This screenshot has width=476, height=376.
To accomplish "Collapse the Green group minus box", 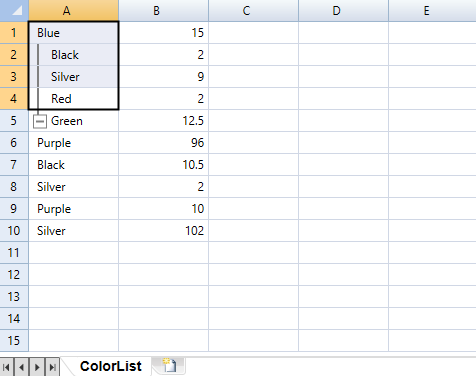I will tap(40, 121).
